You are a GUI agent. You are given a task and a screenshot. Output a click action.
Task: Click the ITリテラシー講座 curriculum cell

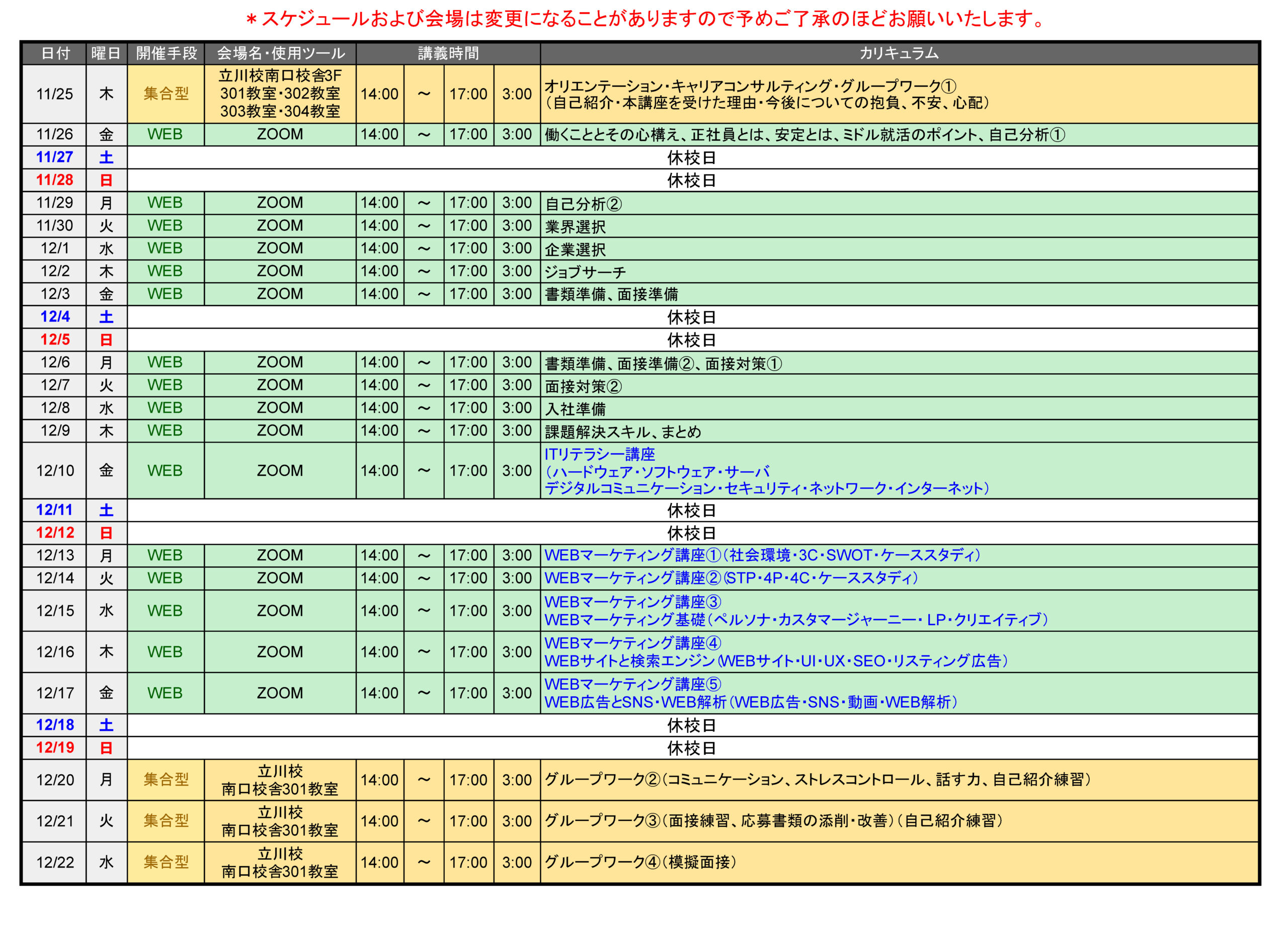click(x=899, y=471)
